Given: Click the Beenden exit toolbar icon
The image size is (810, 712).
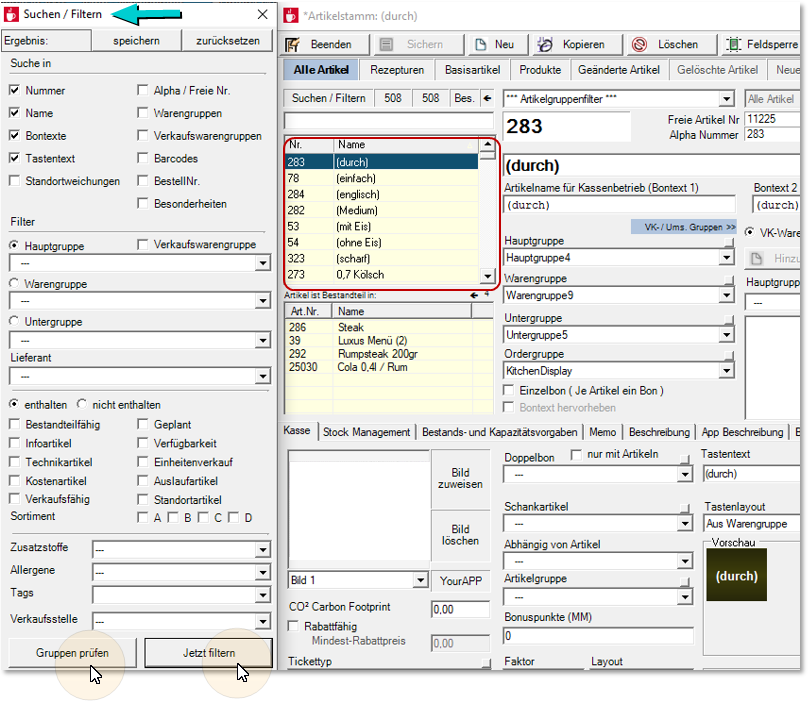Looking at the screenshot, I should (x=293, y=45).
